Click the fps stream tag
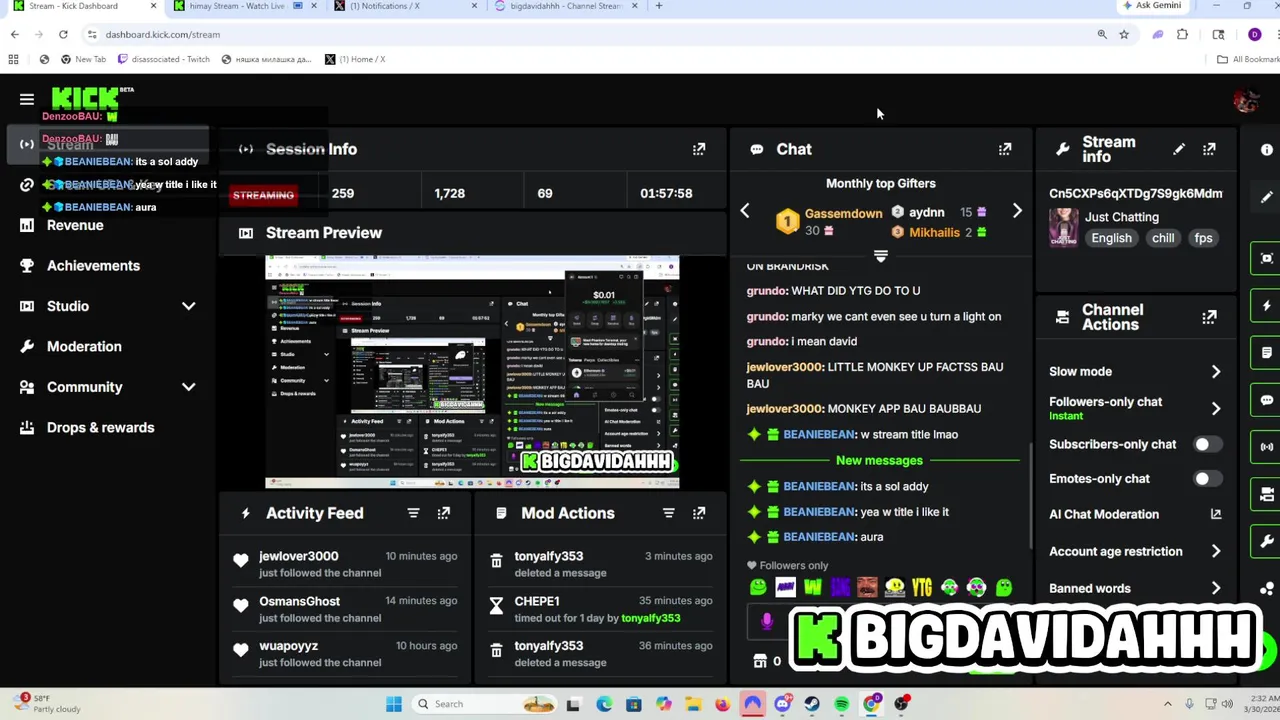 [x=1203, y=238]
